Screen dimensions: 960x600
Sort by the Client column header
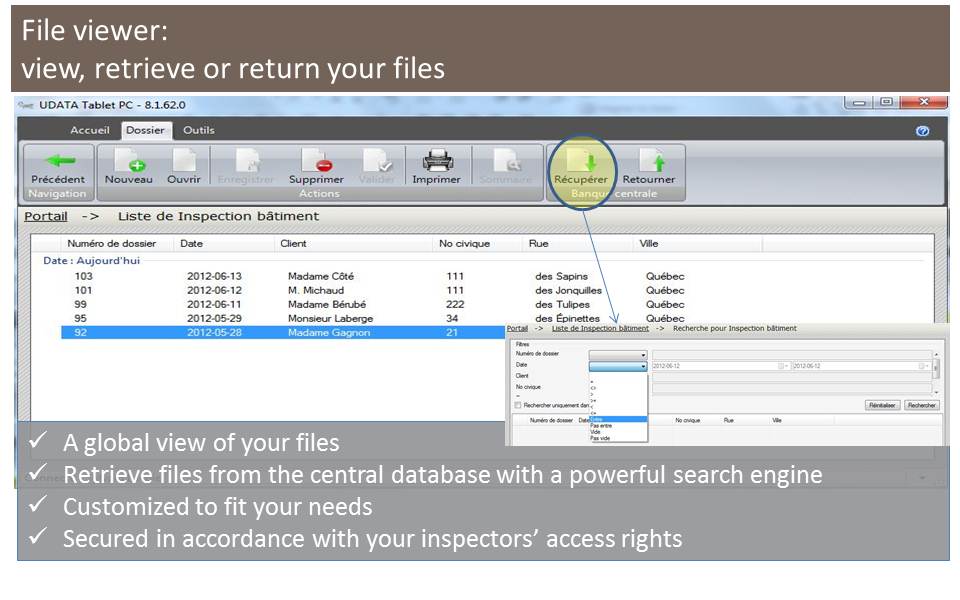(293, 243)
